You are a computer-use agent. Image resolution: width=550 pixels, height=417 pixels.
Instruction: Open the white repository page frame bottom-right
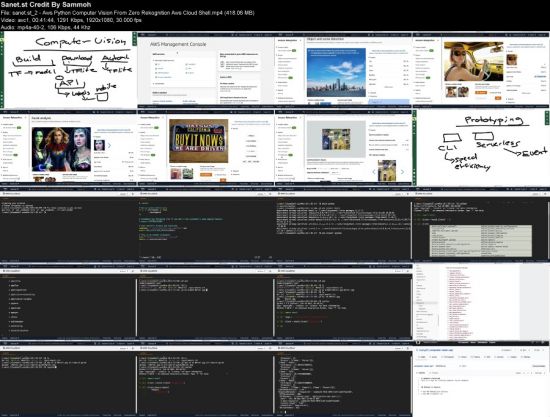[481, 379]
